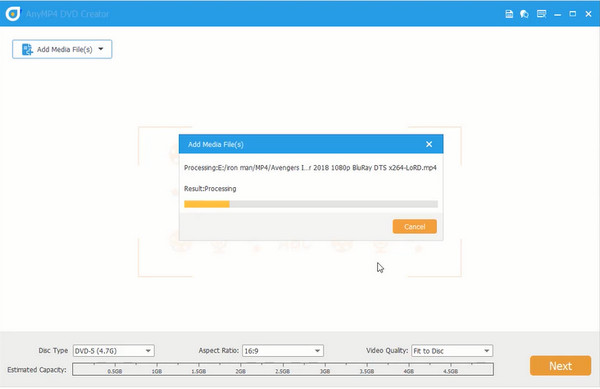The height and width of the screenshot is (389, 600).
Task: Click the 4.5GB mark on capacity gauge
Action: [x=450, y=371]
